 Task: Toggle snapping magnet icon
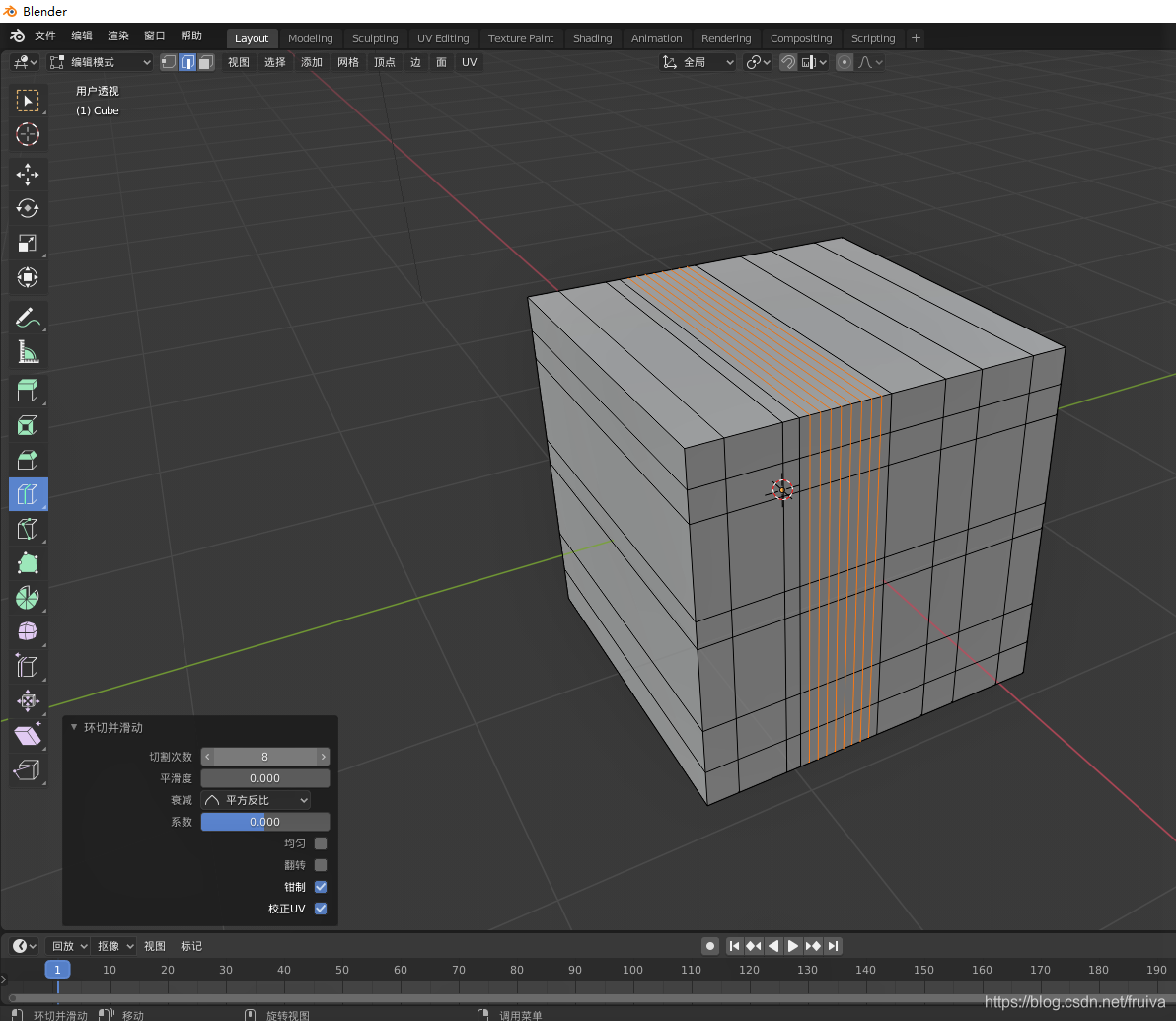(788, 62)
